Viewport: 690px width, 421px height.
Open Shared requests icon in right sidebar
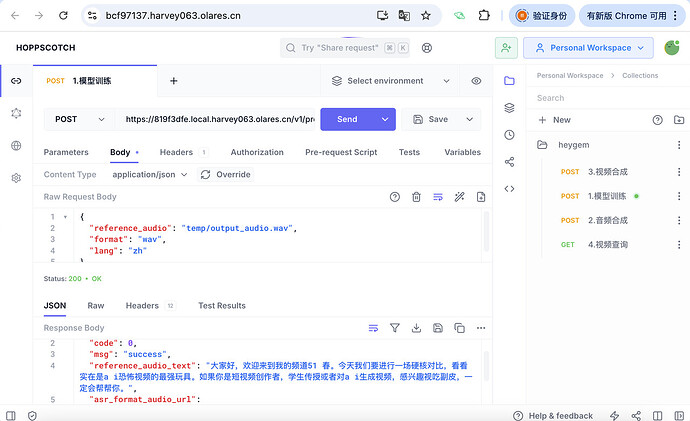509,162
